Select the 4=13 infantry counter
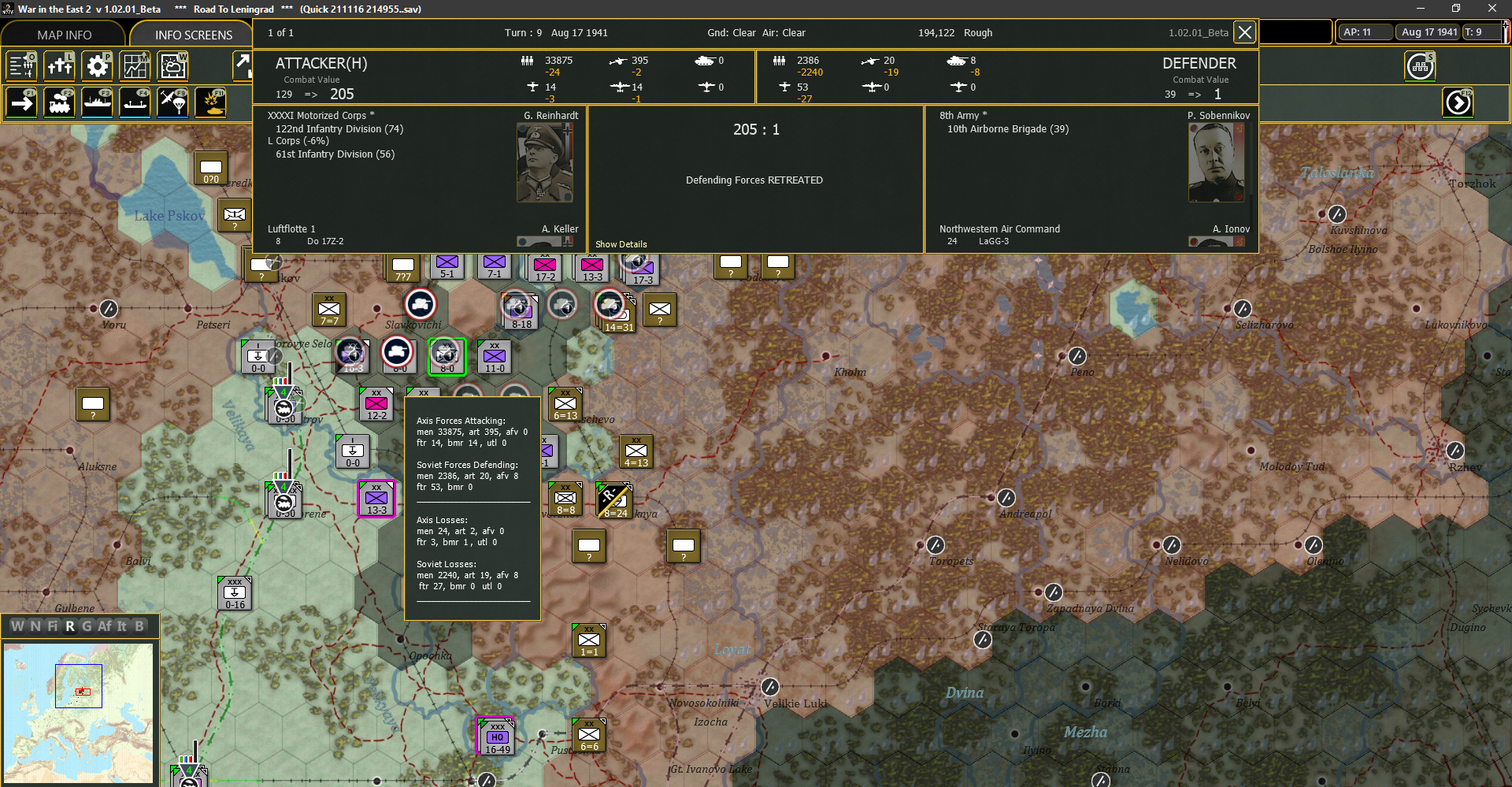The height and width of the screenshot is (787, 1512). click(x=636, y=451)
